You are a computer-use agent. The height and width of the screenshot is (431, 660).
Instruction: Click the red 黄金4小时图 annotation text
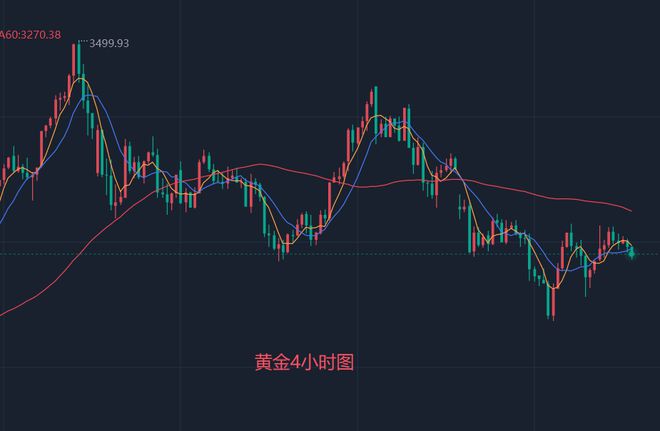(304, 362)
